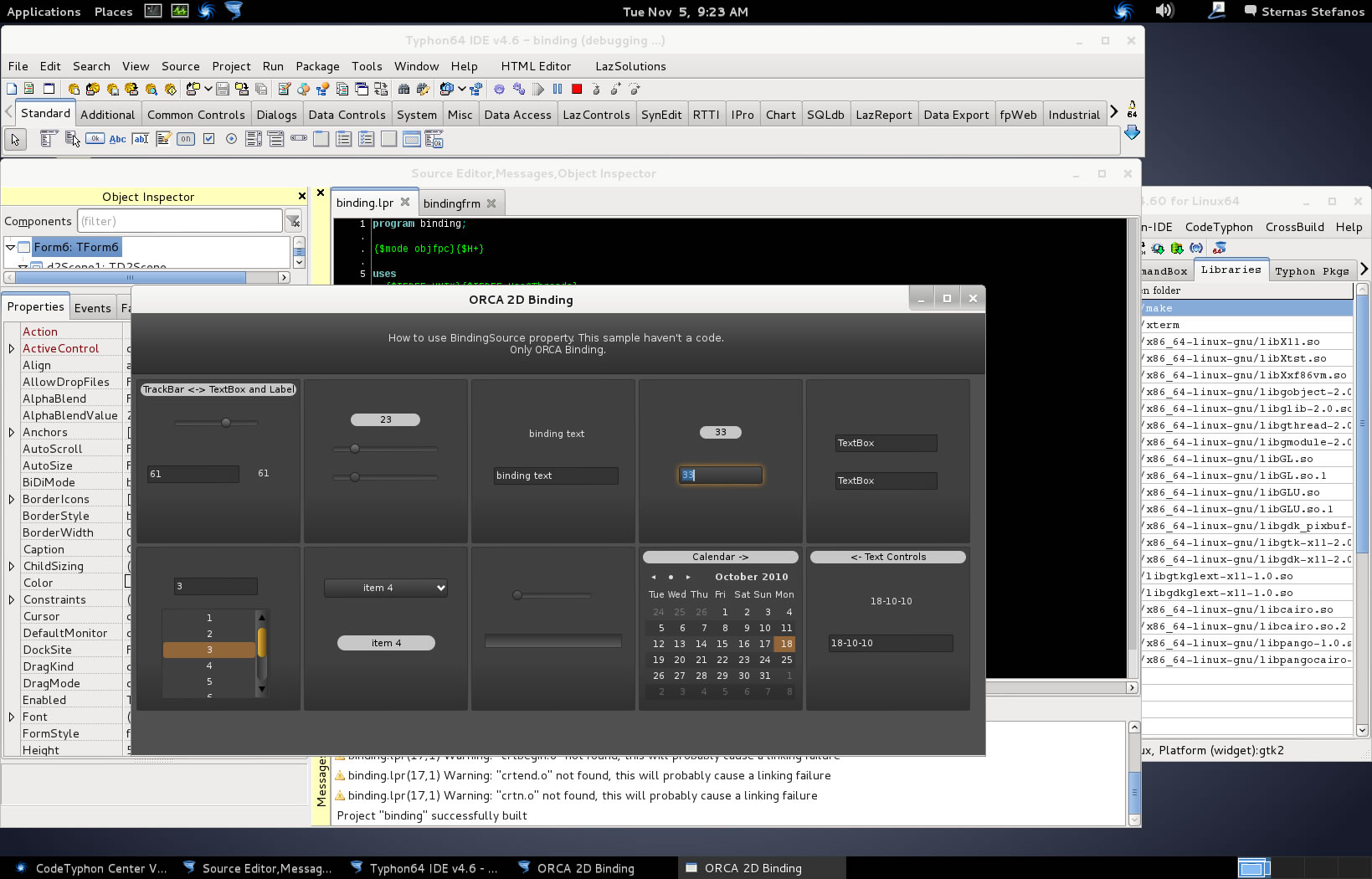Click the red Stop debugging icon
The width and height of the screenshot is (1372, 879).
click(577, 89)
